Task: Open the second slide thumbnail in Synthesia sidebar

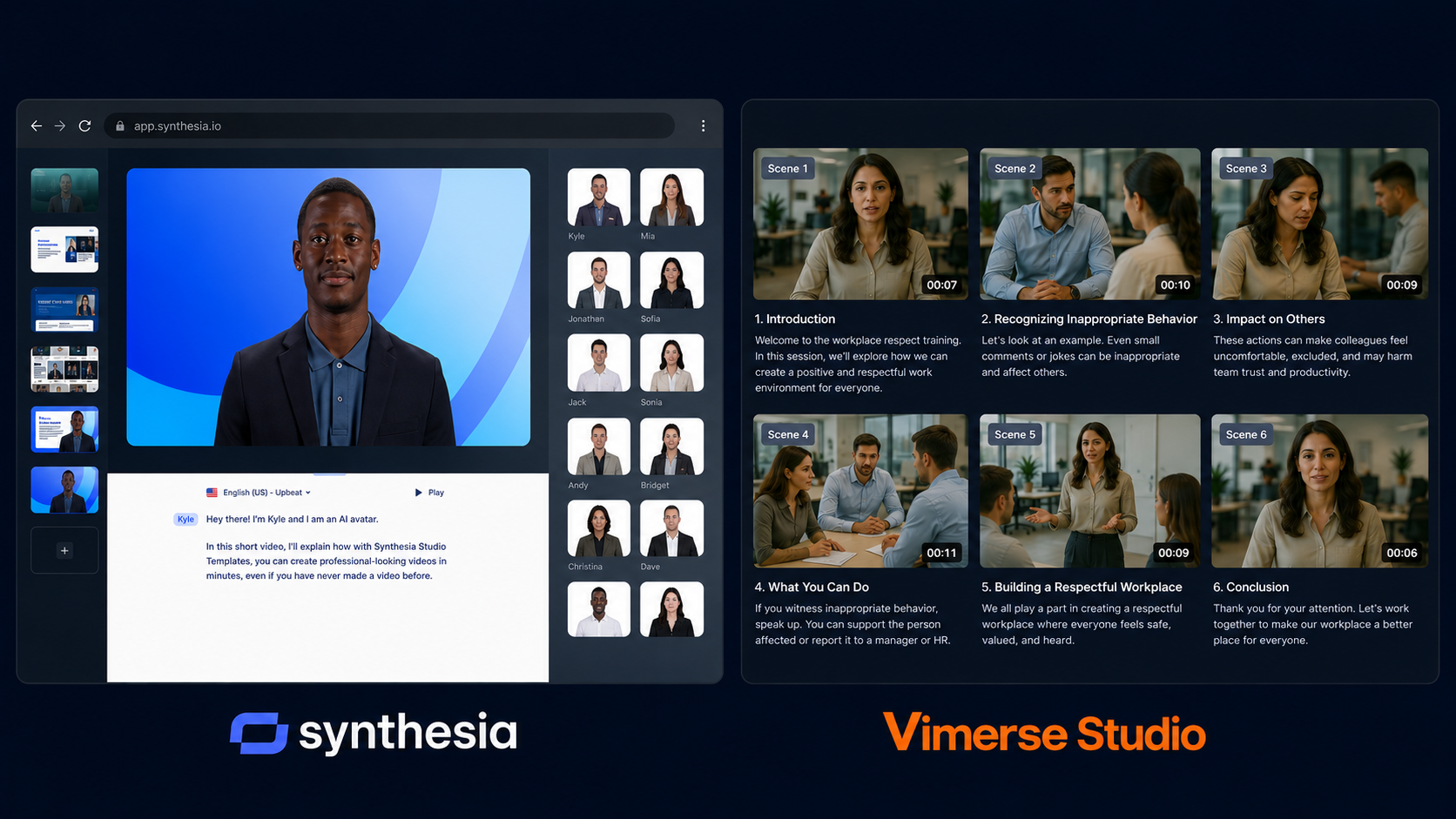Action: [x=64, y=250]
